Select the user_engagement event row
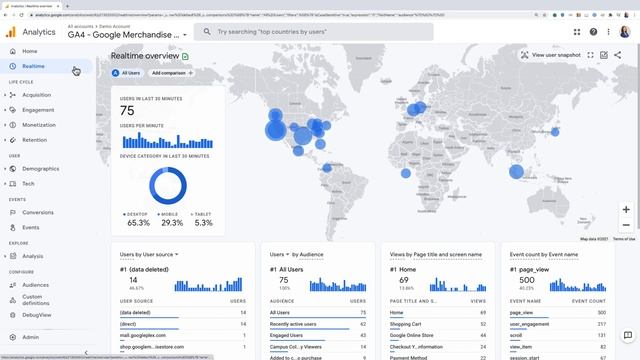This screenshot has width=640, height=360. click(558, 324)
